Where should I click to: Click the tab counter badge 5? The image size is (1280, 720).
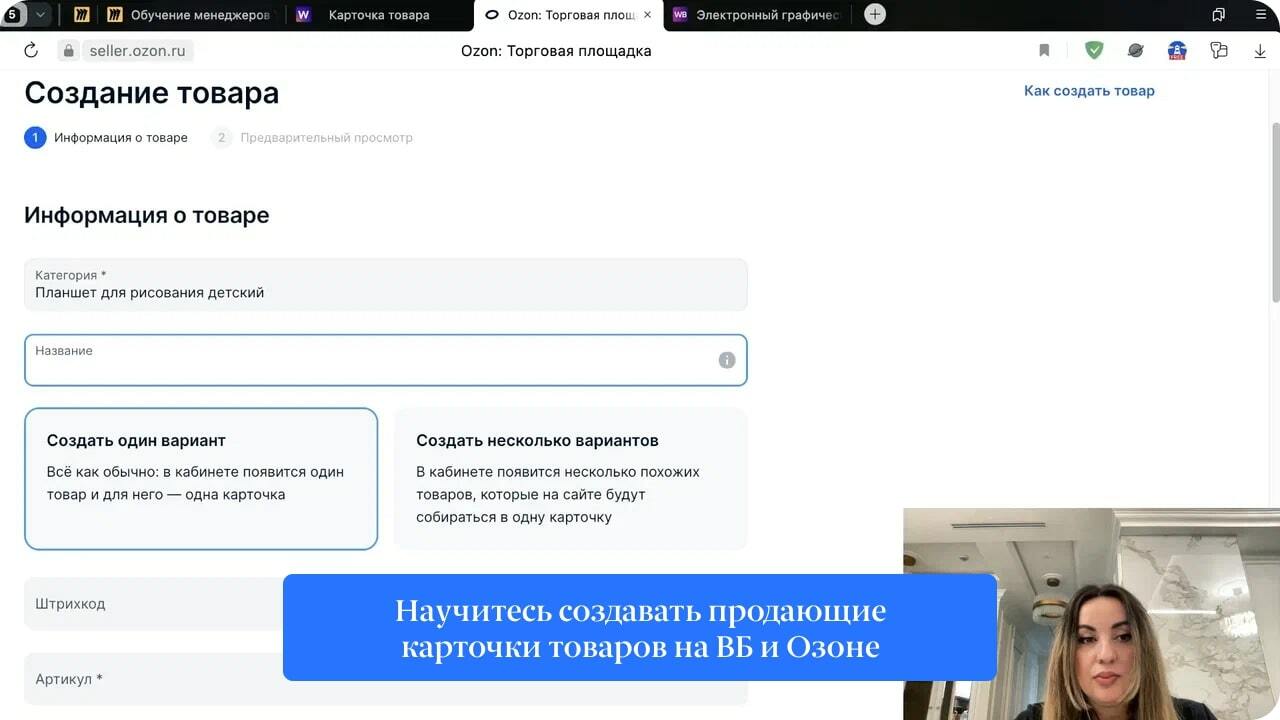click(x=12, y=14)
